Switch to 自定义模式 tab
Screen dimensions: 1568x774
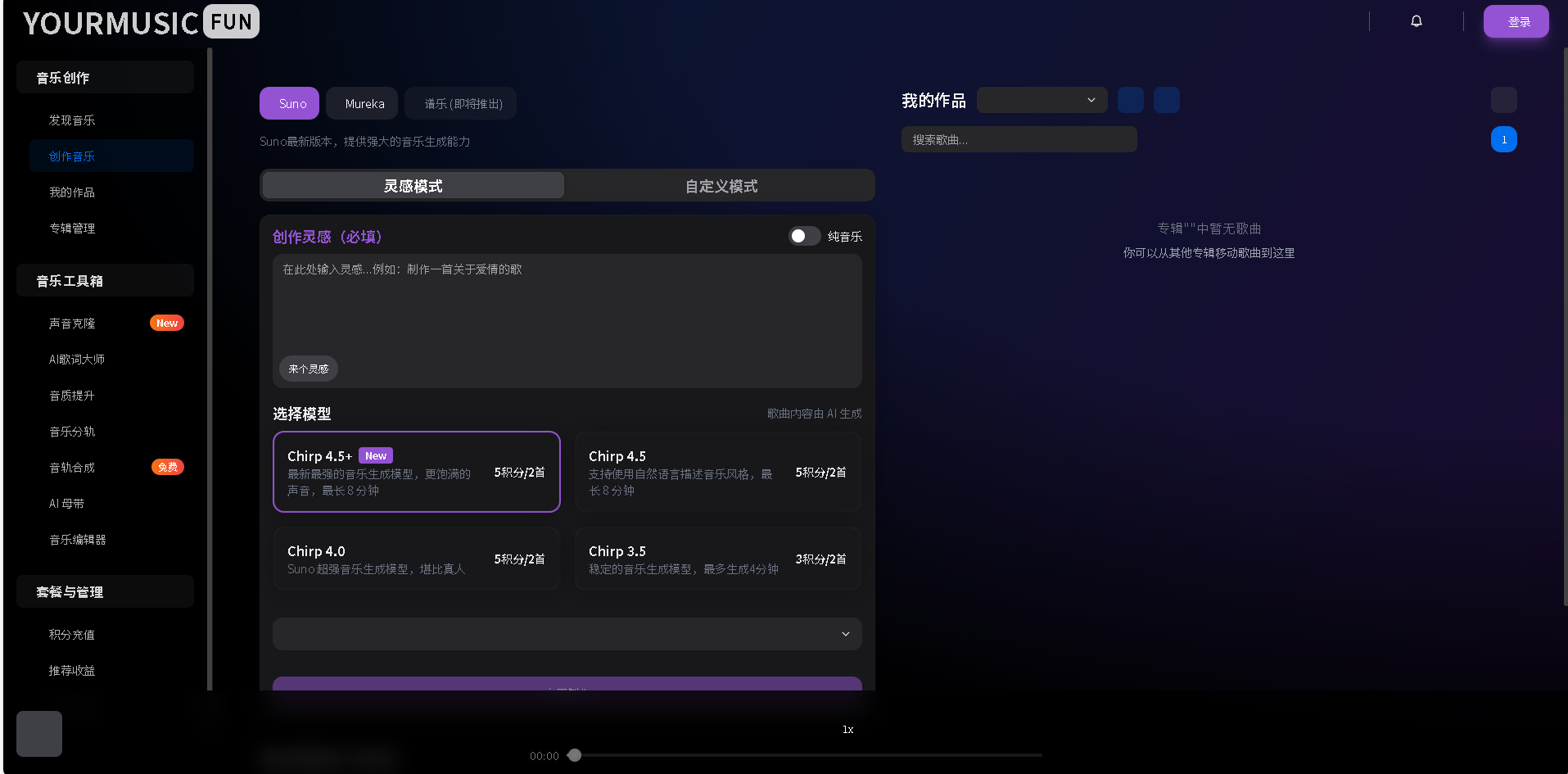point(720,185)
